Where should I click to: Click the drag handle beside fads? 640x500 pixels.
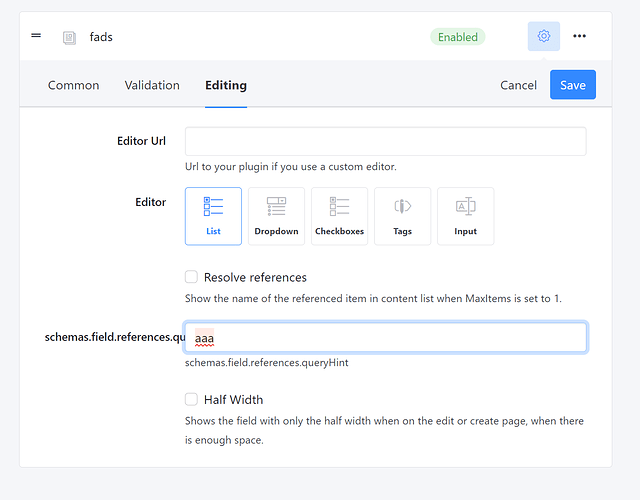36,36
